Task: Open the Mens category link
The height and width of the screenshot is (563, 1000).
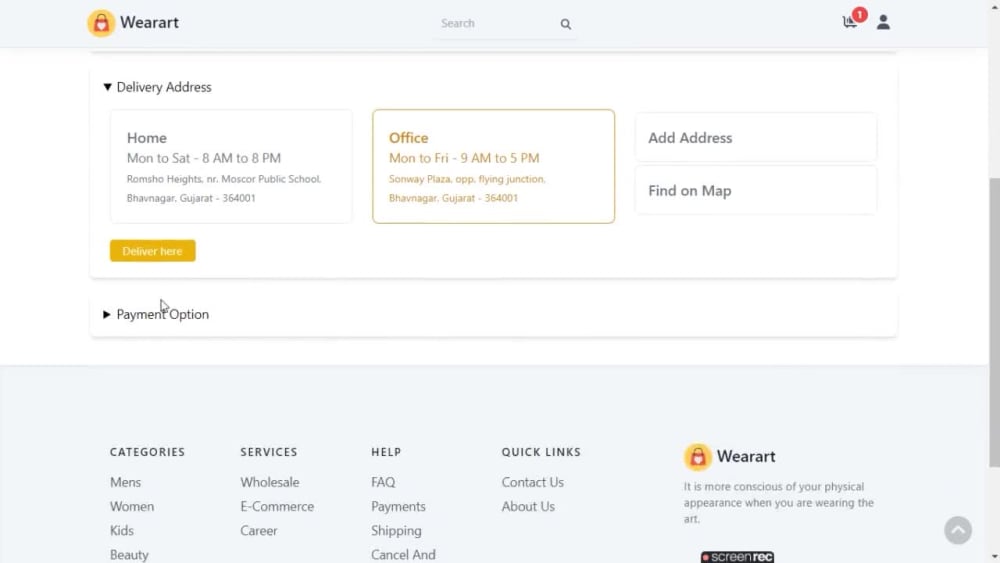Action: click(x=126, y=482)
